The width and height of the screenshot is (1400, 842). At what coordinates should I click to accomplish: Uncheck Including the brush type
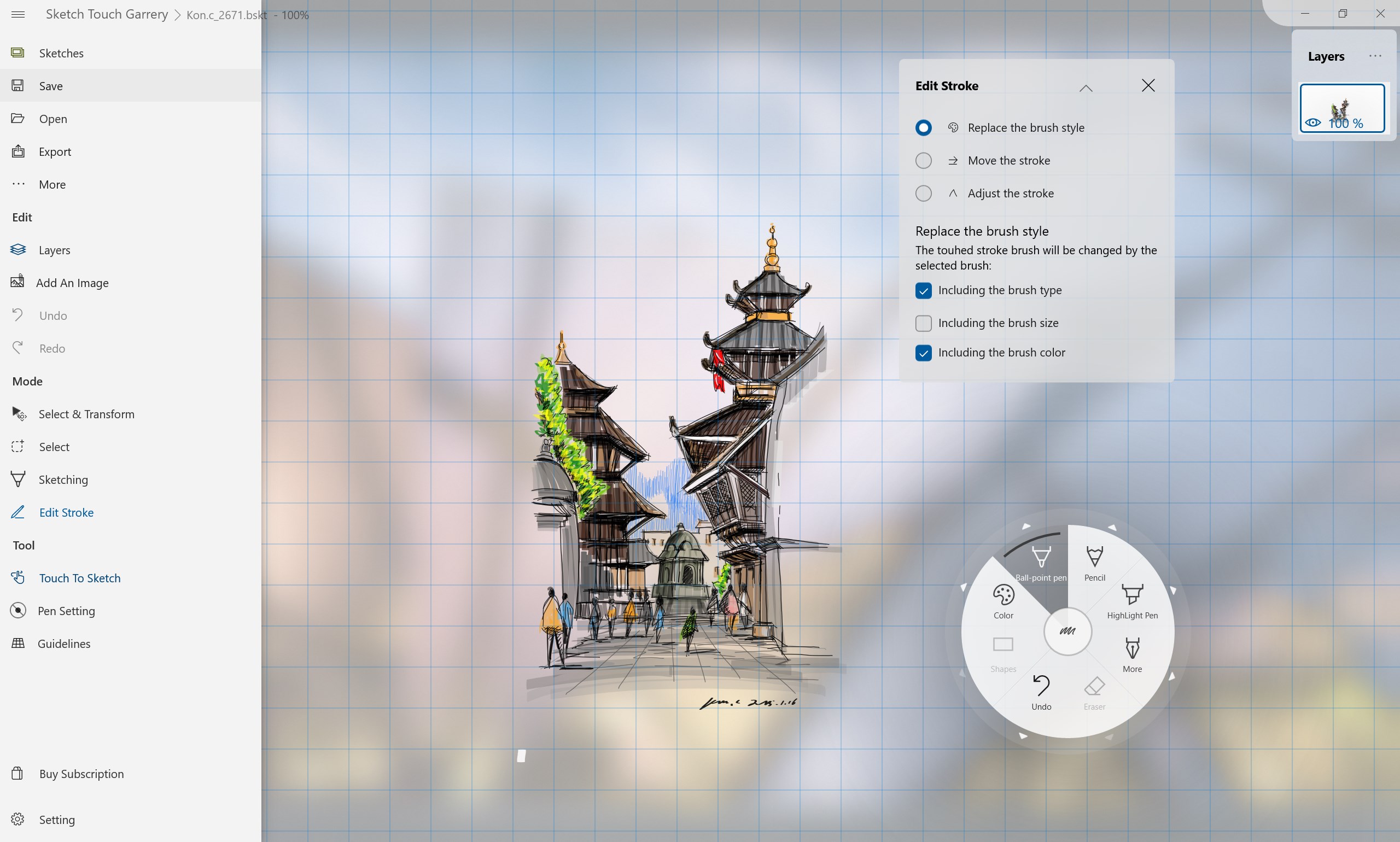pyautogui.click(x=923, y=290)
